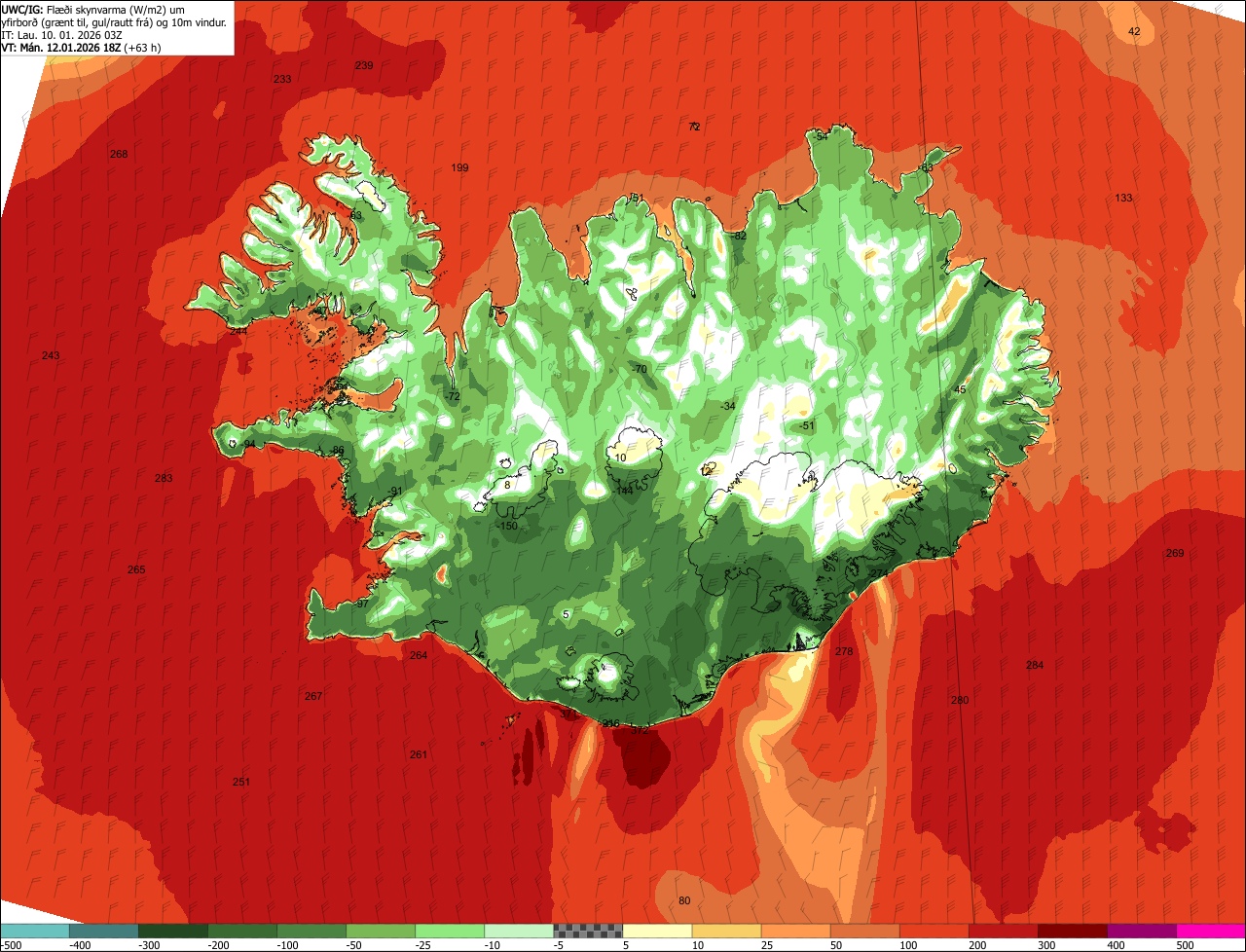Select the darkest green swatch above -300

coord(172,931)
